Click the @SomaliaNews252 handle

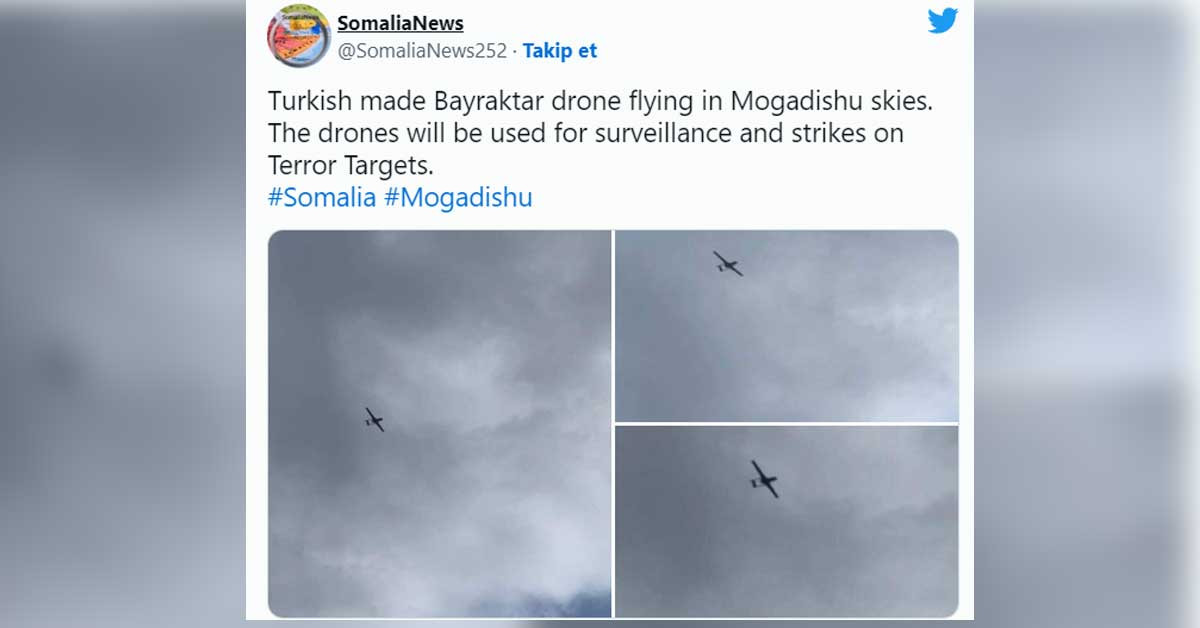(x=422, y=50)
